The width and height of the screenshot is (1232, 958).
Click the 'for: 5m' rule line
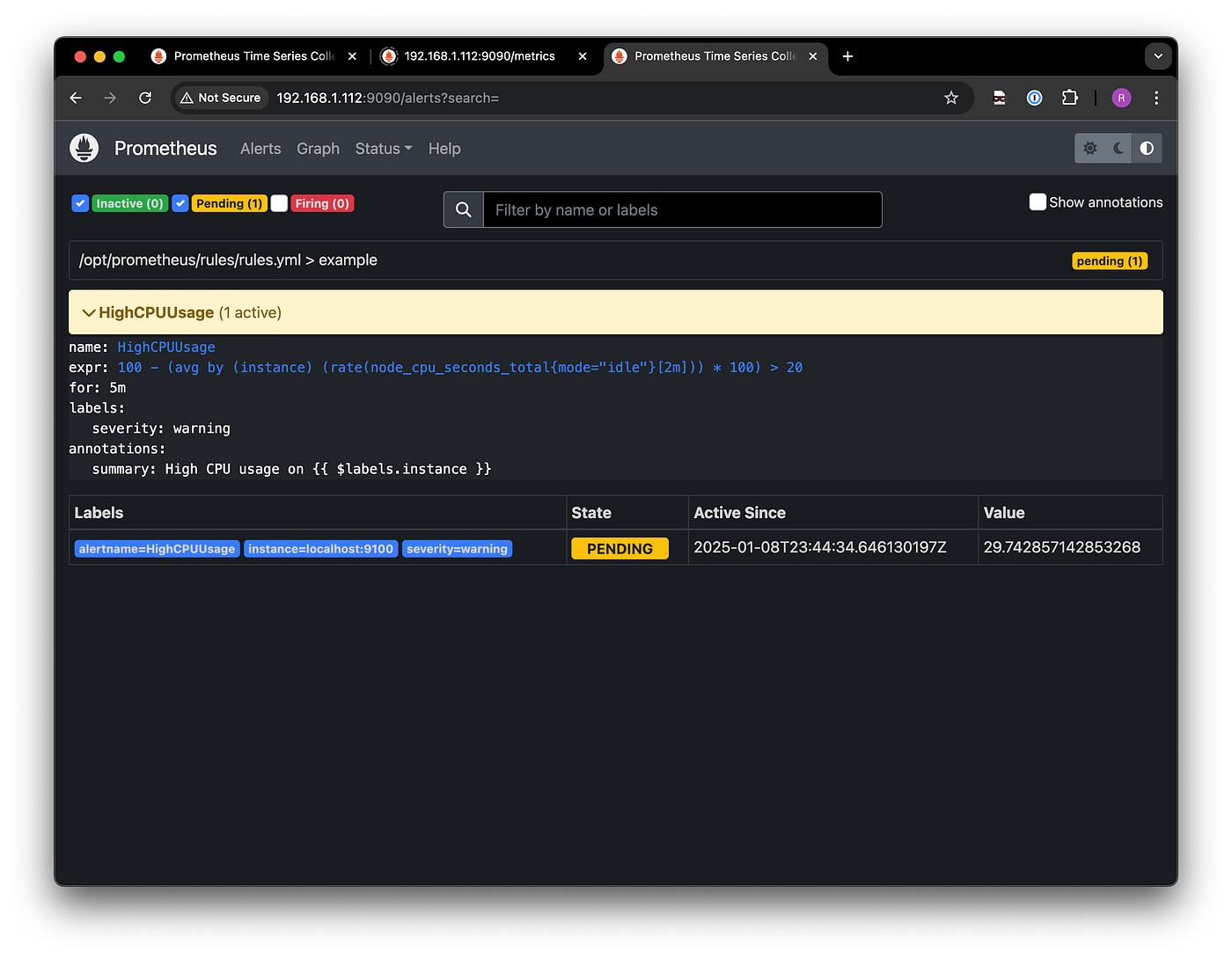pyautogui.click(x=98, y=388)
